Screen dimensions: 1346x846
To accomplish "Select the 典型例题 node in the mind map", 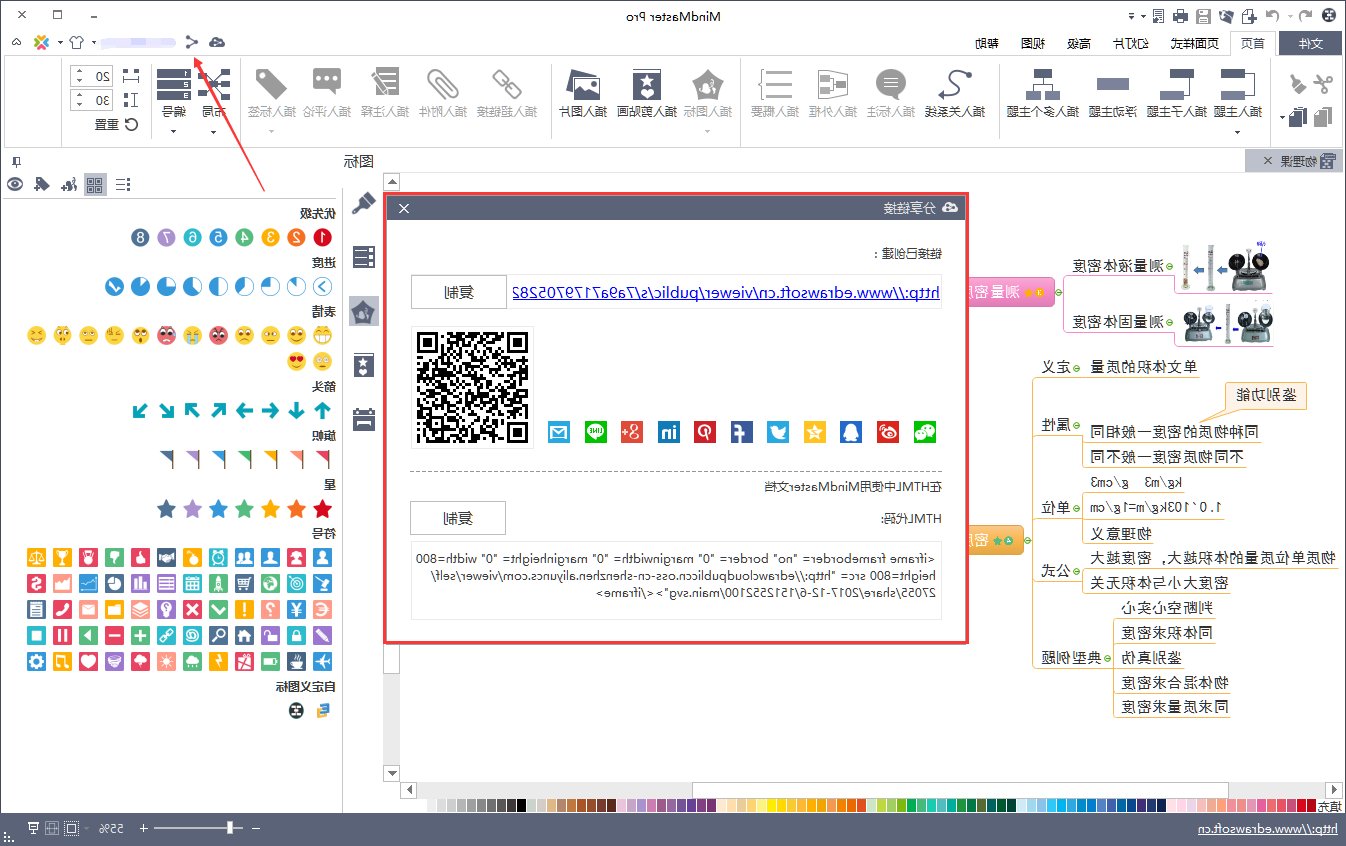I will click(x=1072, y=657).
